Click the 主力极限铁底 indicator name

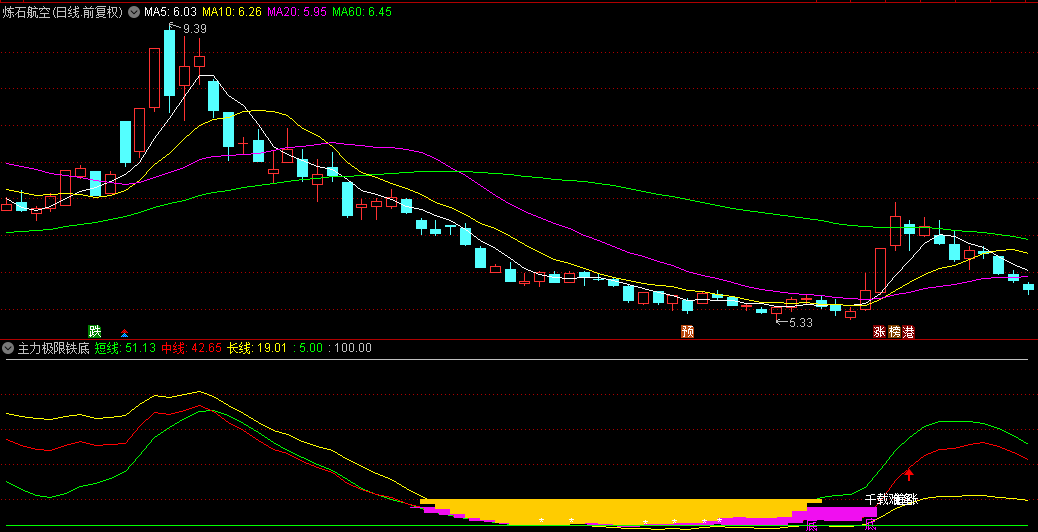tap(54, 348)
